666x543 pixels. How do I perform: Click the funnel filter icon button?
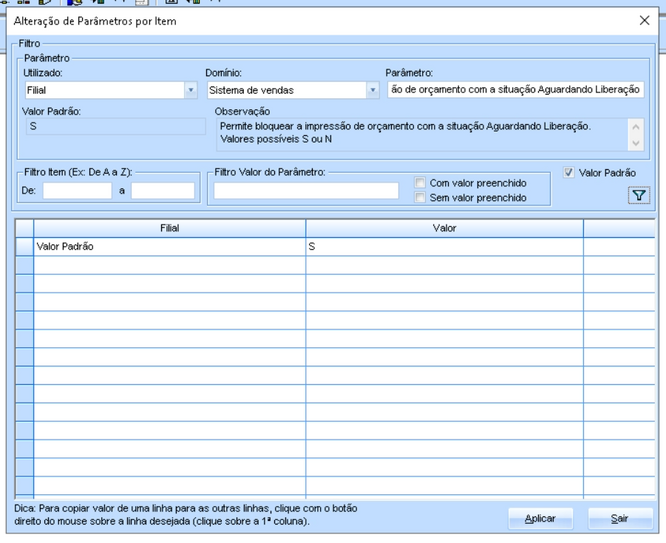(x=639, y=195)
